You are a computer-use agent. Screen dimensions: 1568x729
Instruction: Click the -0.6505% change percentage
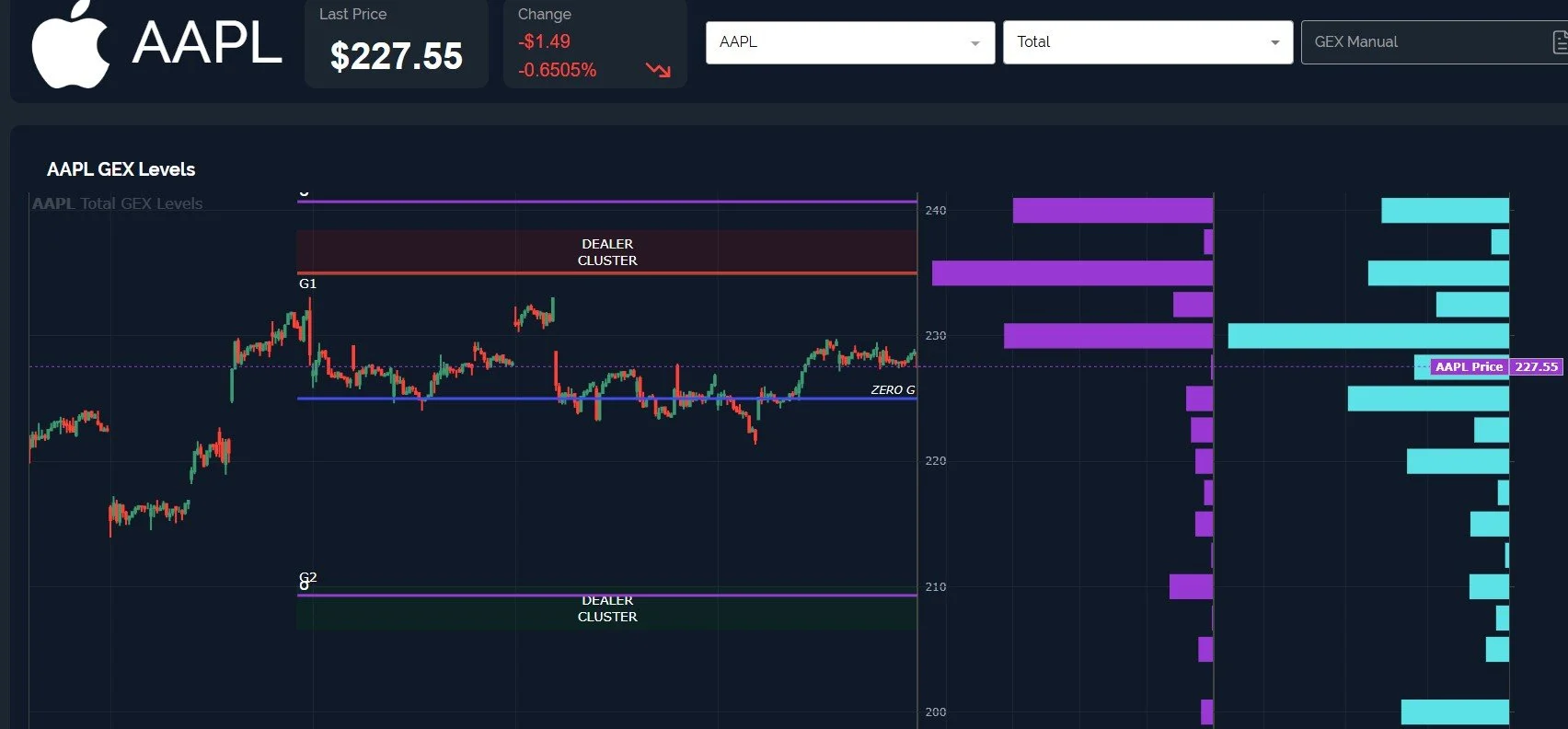[x=557, y=70]
